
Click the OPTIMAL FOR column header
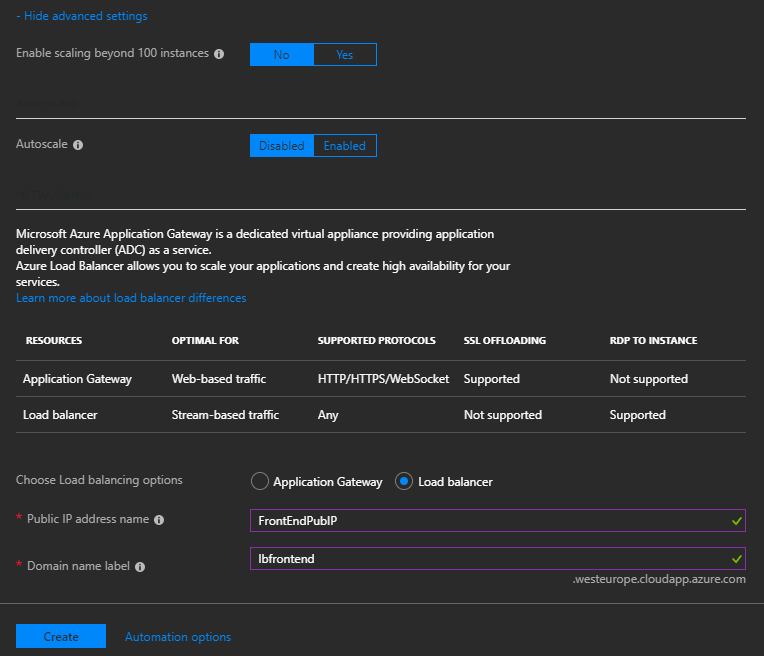click(x=205, y=341)
